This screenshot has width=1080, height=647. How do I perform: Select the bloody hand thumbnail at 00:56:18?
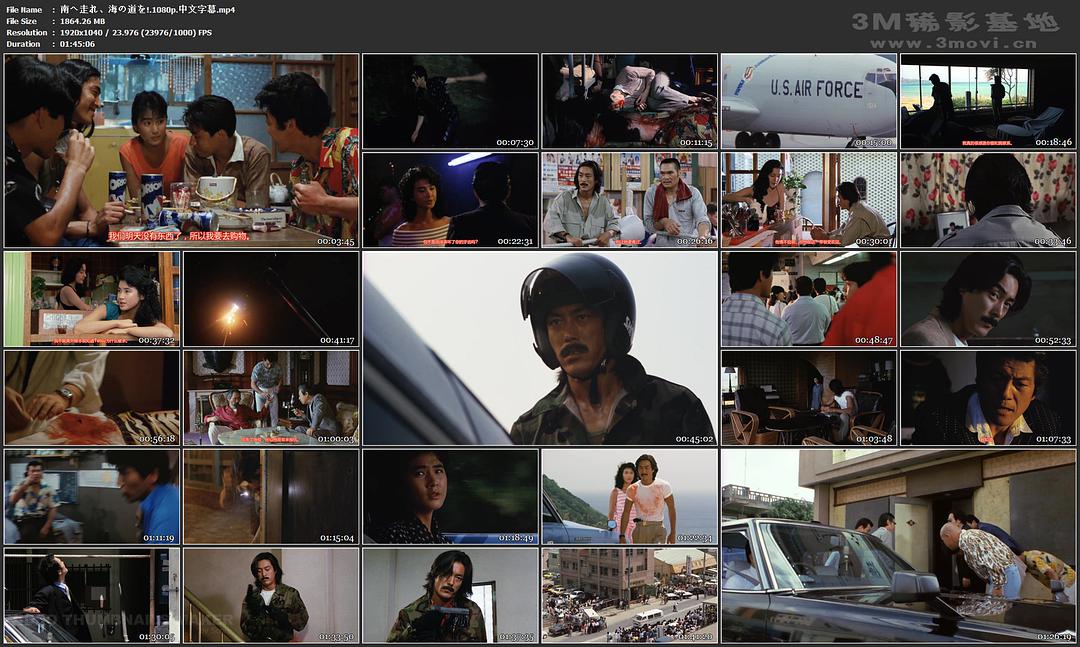(x=92, y=397)
